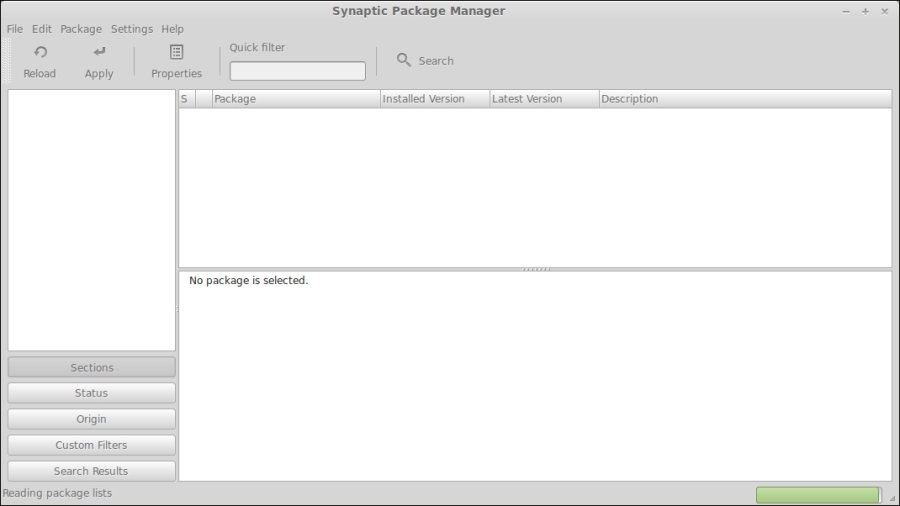Click the "Reading package lists" status text

point(57,493)
